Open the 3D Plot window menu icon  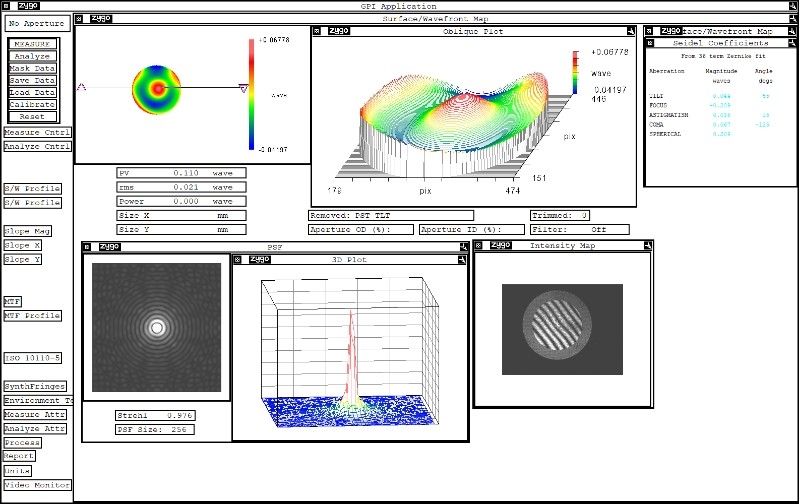239,260
